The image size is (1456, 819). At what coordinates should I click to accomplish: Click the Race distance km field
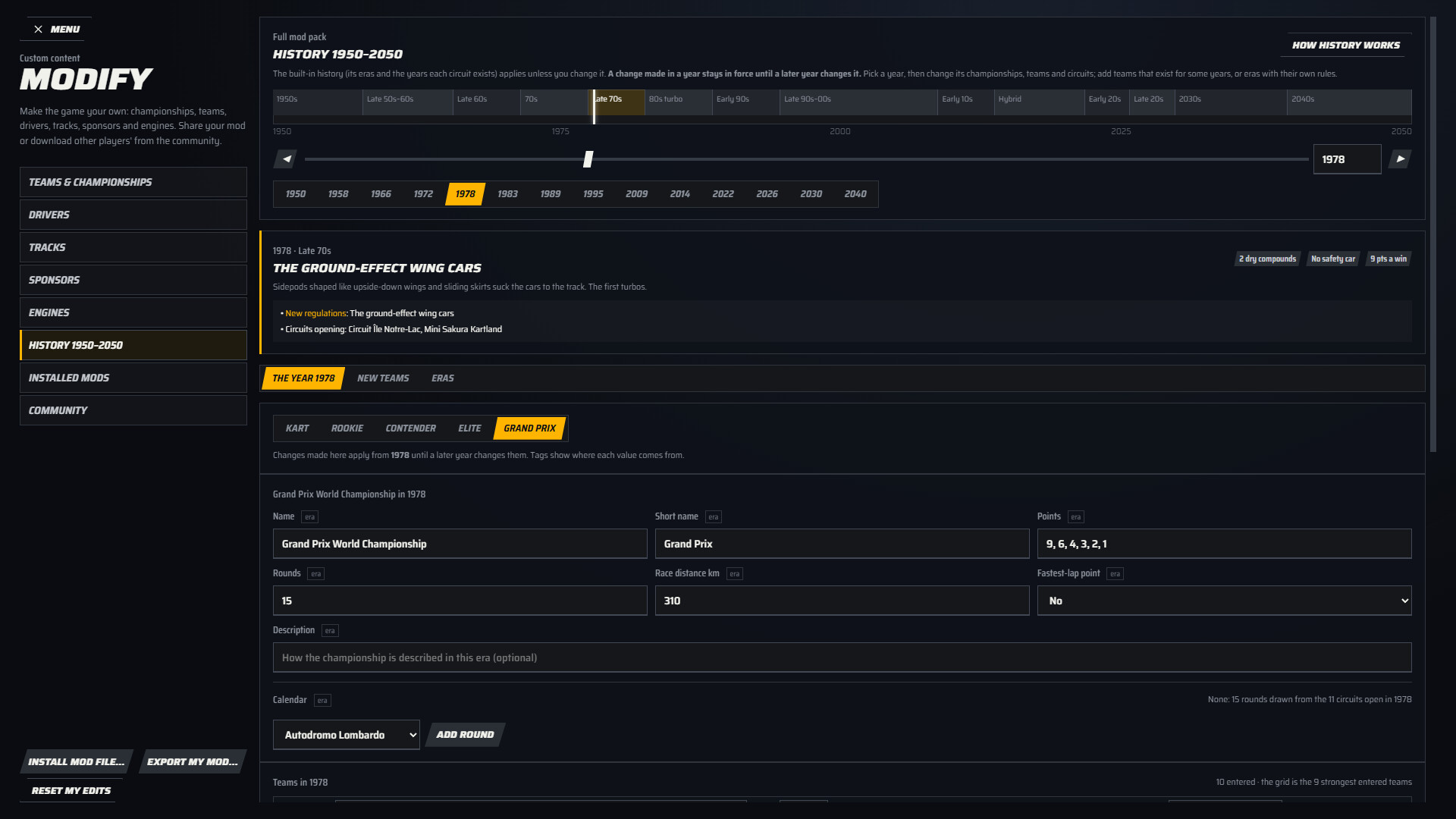[x=842, y=601]
